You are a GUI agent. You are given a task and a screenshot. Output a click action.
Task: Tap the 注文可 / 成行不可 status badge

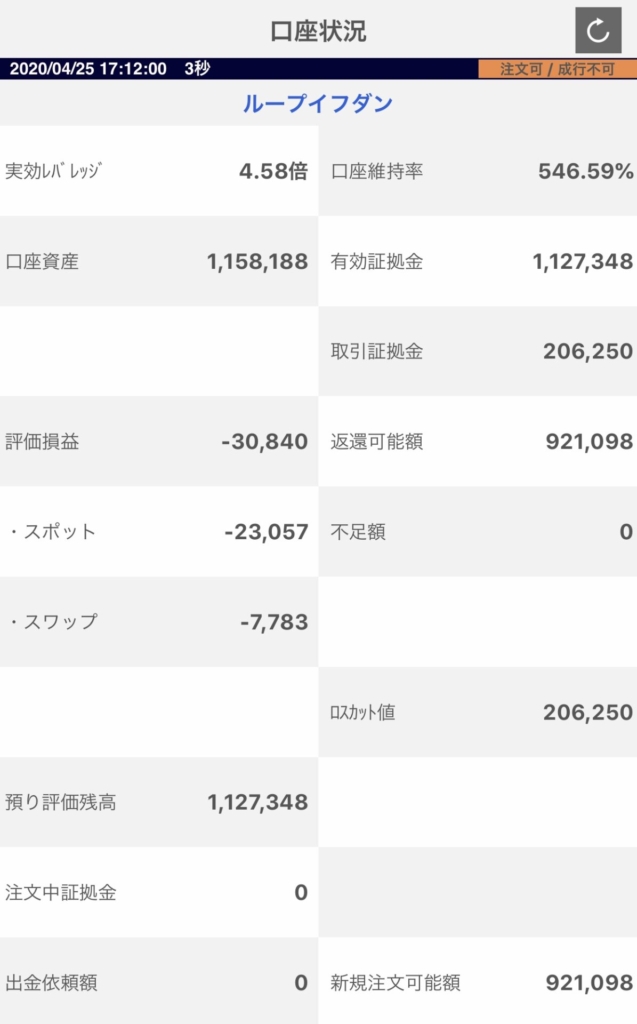(557, 69)
